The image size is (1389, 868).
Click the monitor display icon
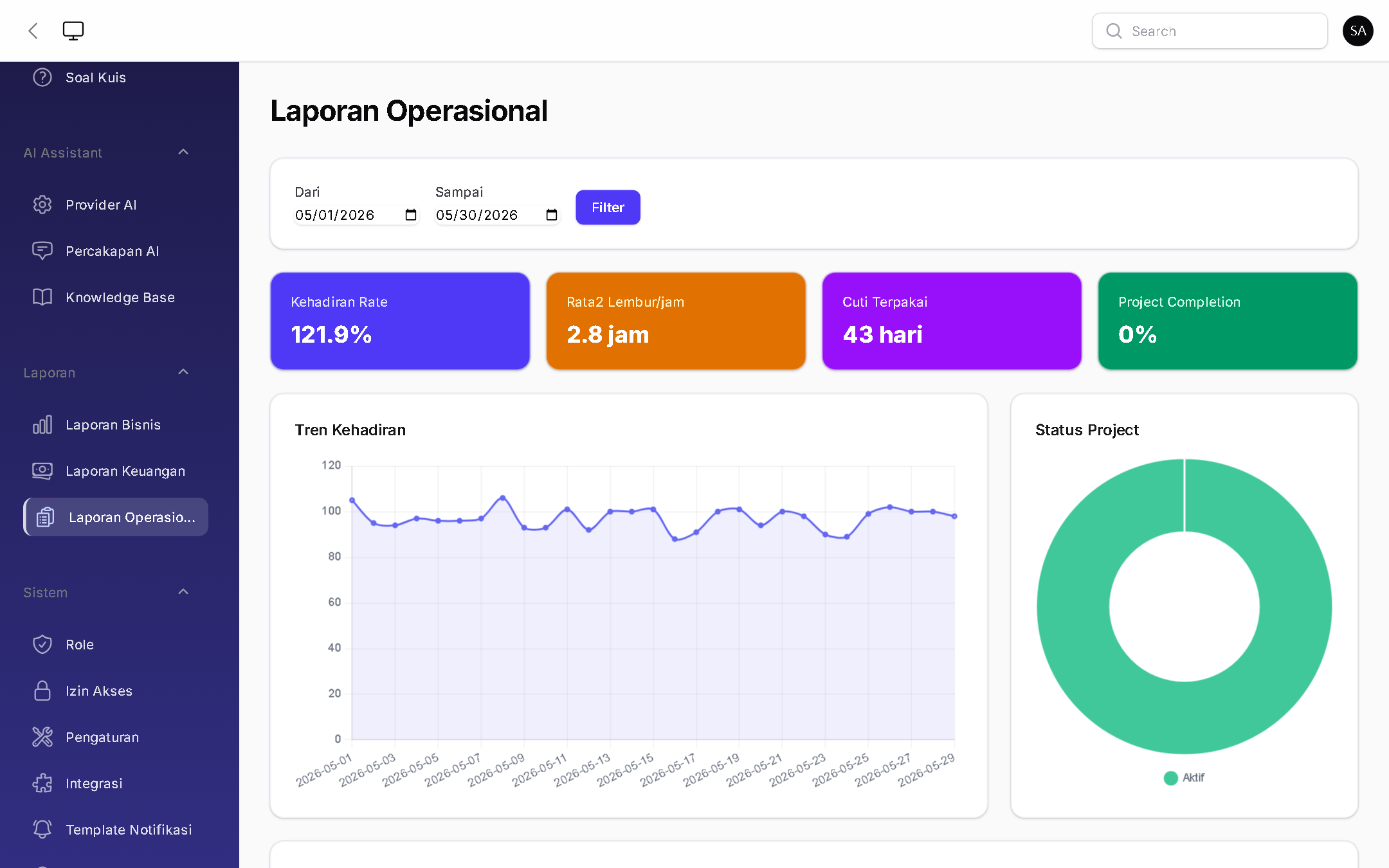click(73, 31)
